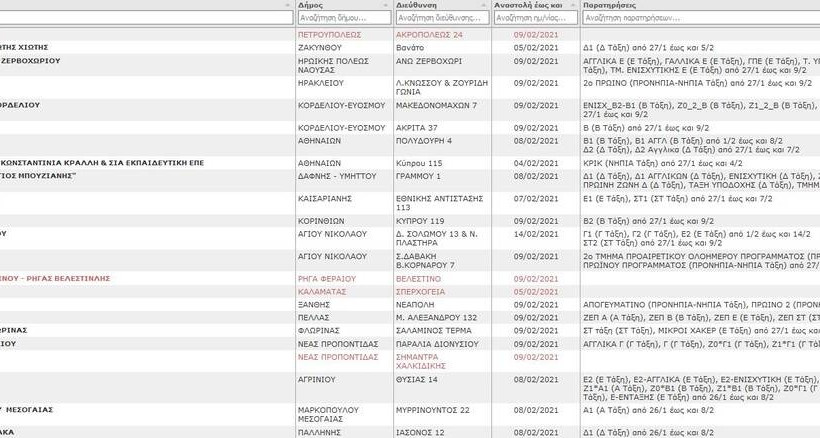
Task: Focus the Αναζήτηση δήμου search field
Action: click(343, 18)
